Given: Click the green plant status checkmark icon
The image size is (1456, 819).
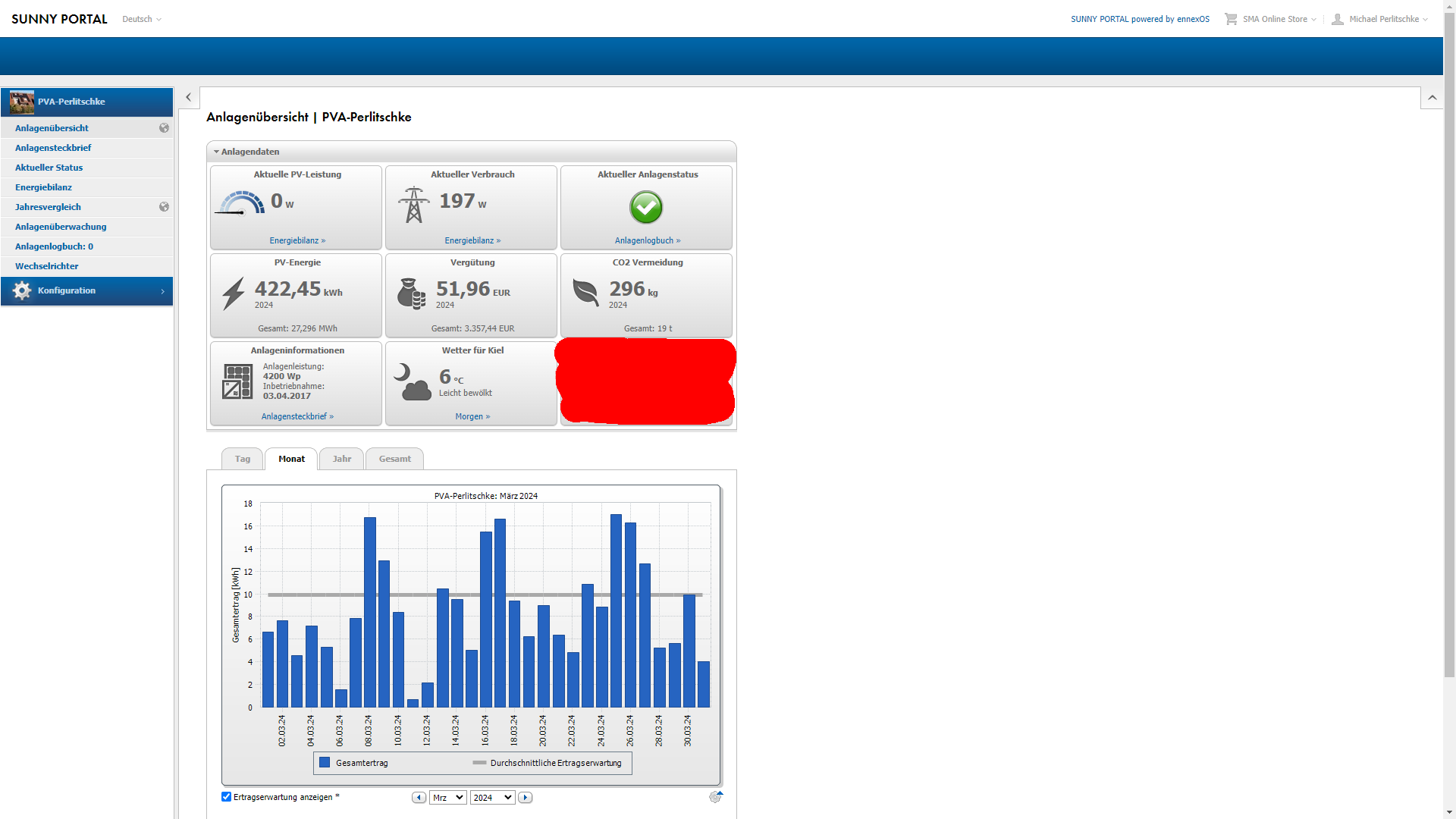Looking at the screenshot, I should [x=646, y=207].
